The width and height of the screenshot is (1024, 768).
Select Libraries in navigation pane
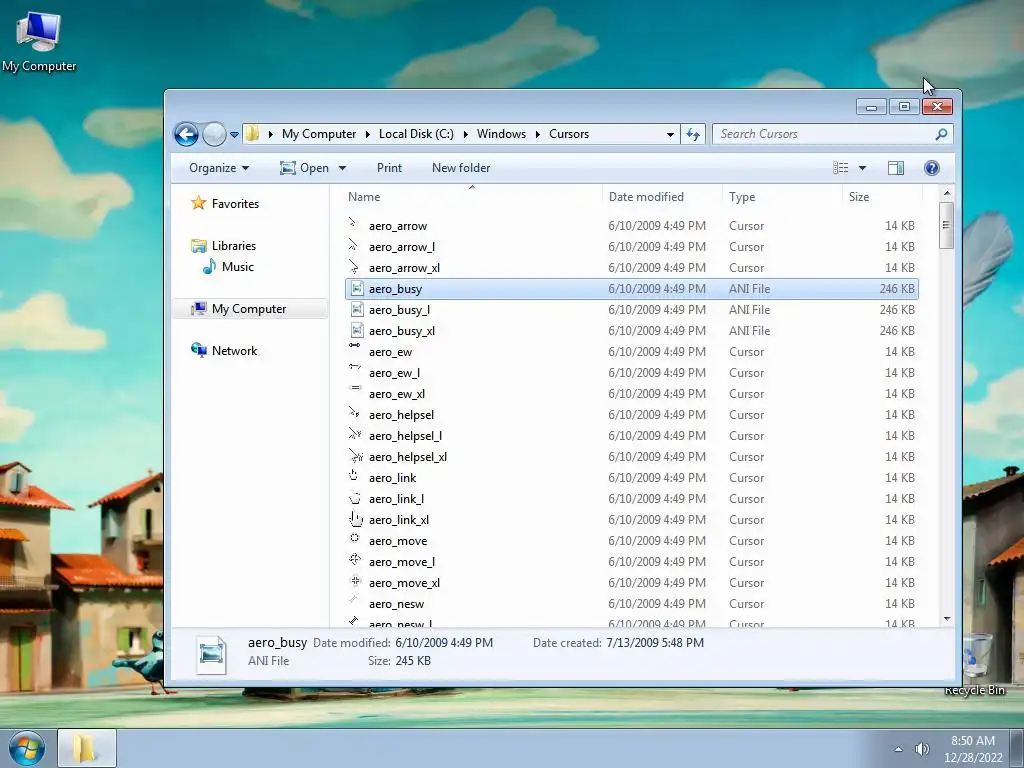[234, 246]
